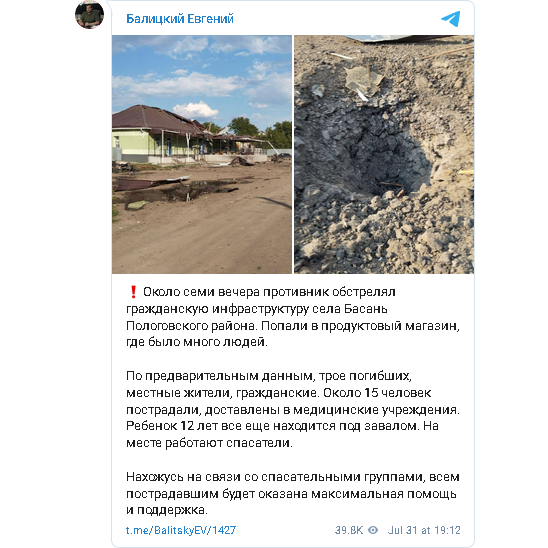This screenshot has height=548, width=548.
Task: Click the paper debris above the crater
Action: coord(363,81)
